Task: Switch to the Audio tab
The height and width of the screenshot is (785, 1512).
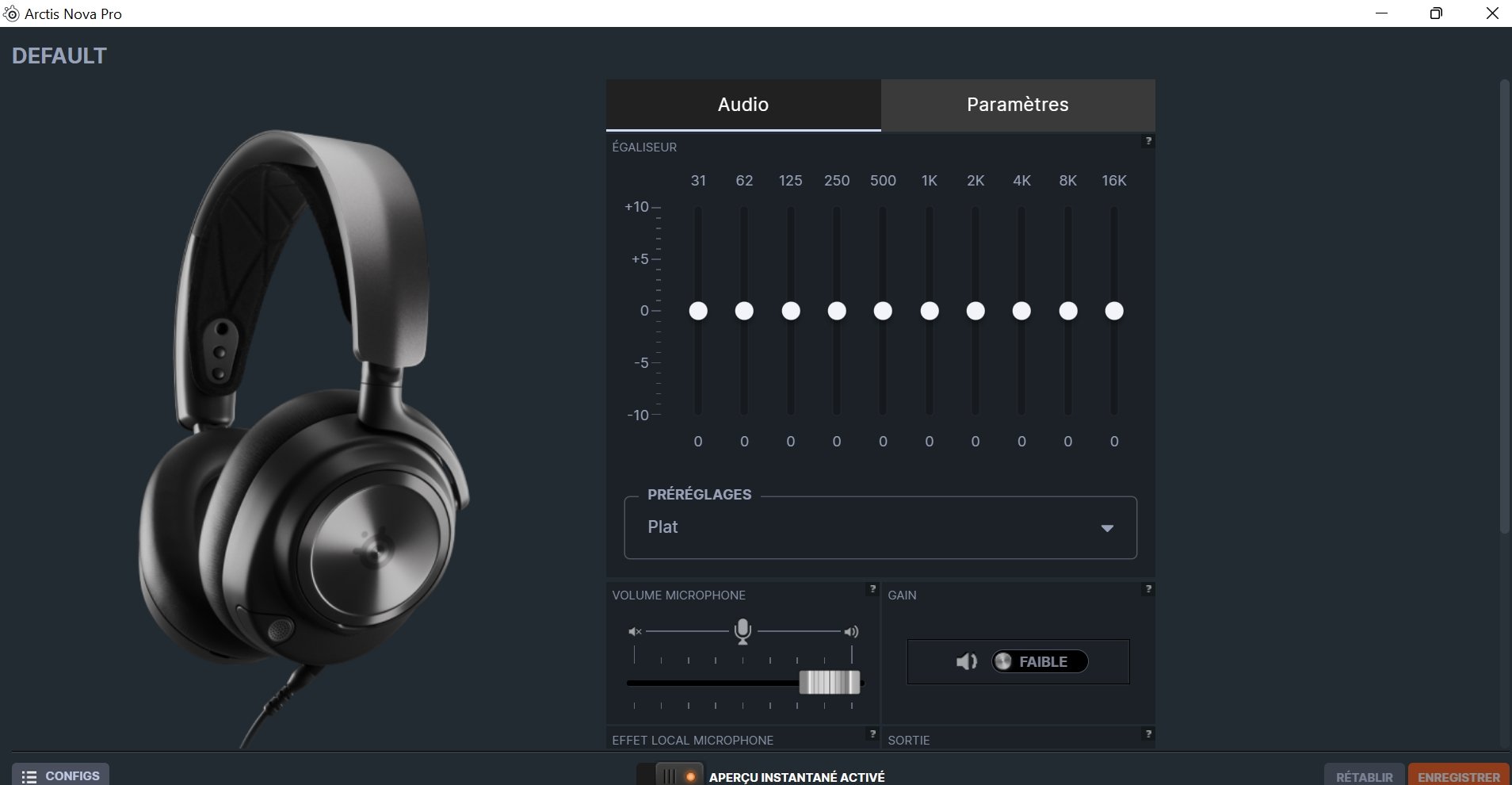Action: click(743, 105)
